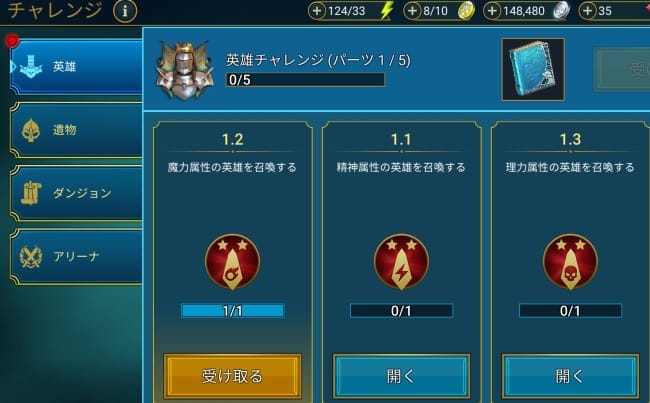This screenshot has height=403, width=650.
Task: Claim reward with the 受け取る button
Action: coord(233,376)
